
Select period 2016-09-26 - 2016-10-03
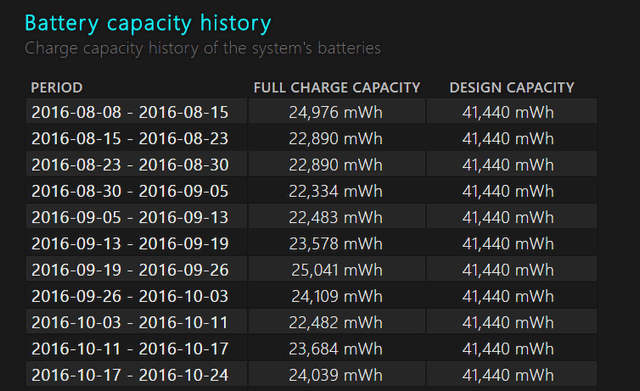point(130,296)
